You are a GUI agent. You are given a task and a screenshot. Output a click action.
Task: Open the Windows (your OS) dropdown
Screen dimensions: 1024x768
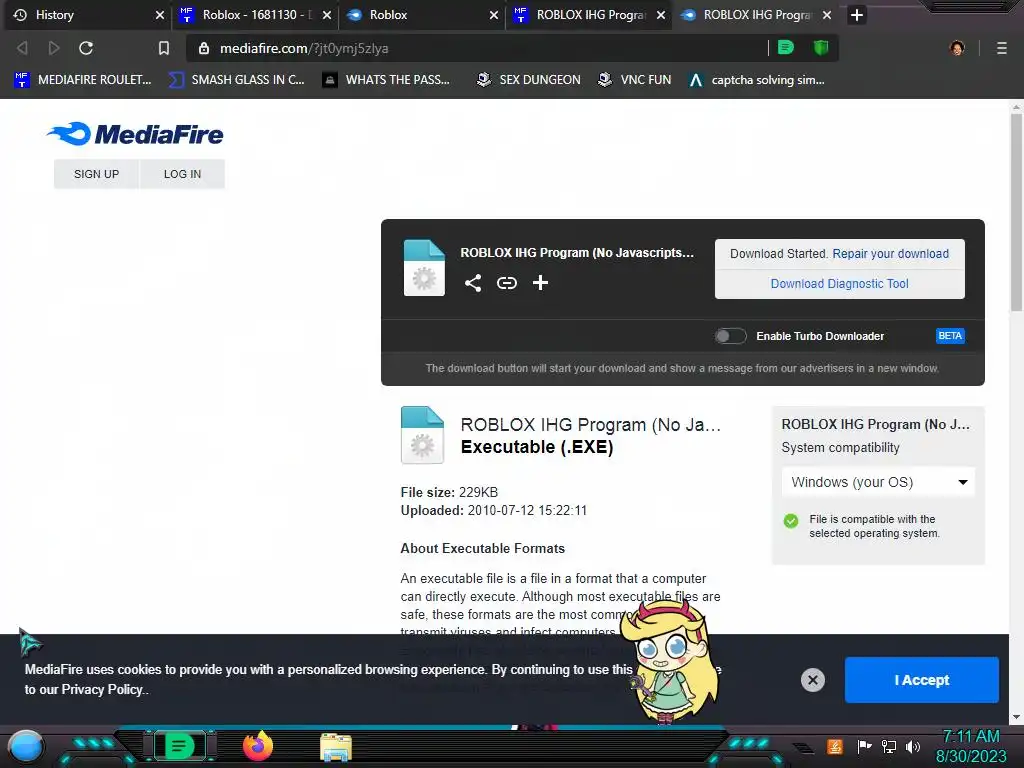pos(878,482)
